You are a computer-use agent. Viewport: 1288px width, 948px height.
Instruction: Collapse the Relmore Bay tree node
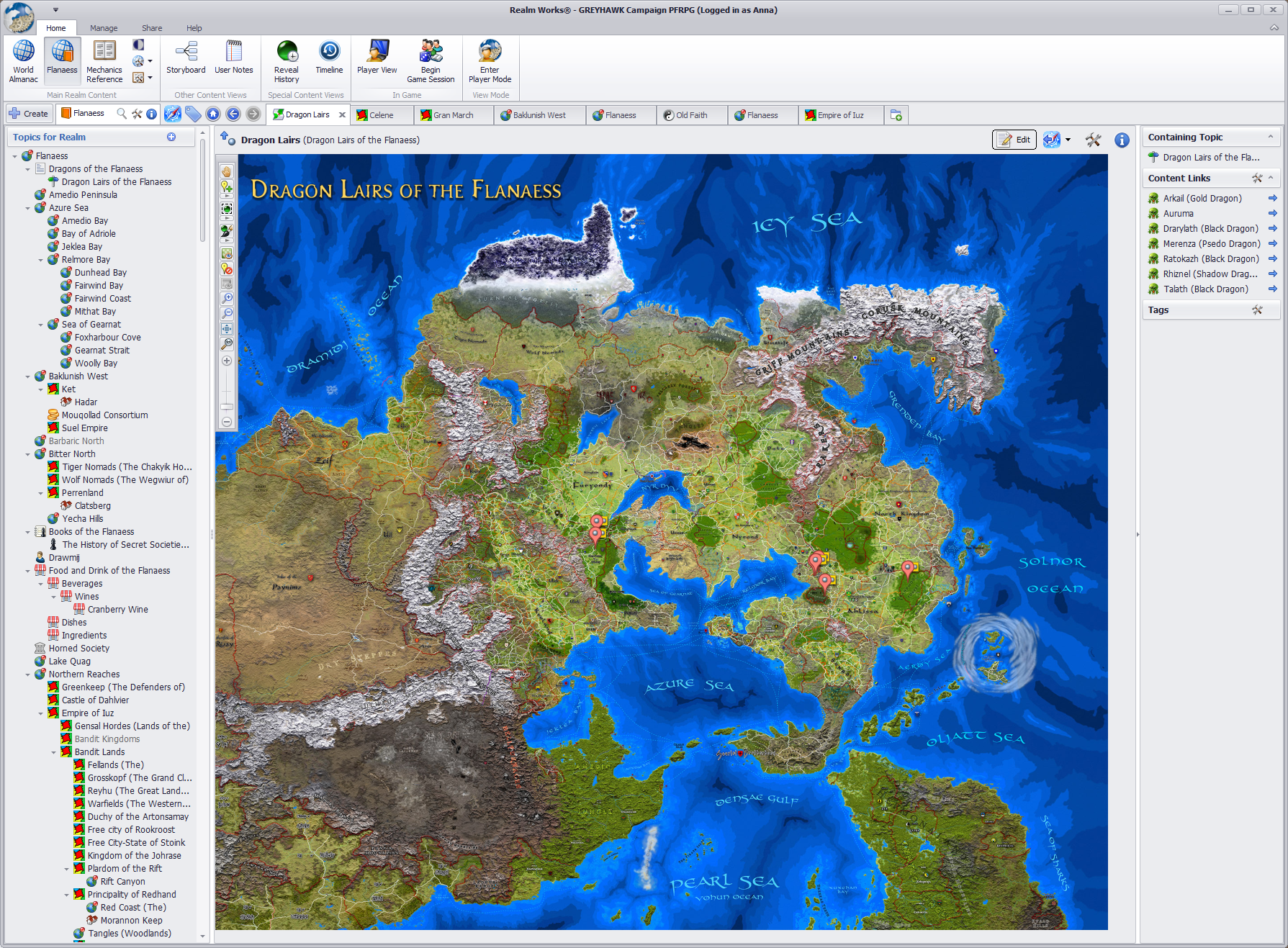[x=41, y=260]
